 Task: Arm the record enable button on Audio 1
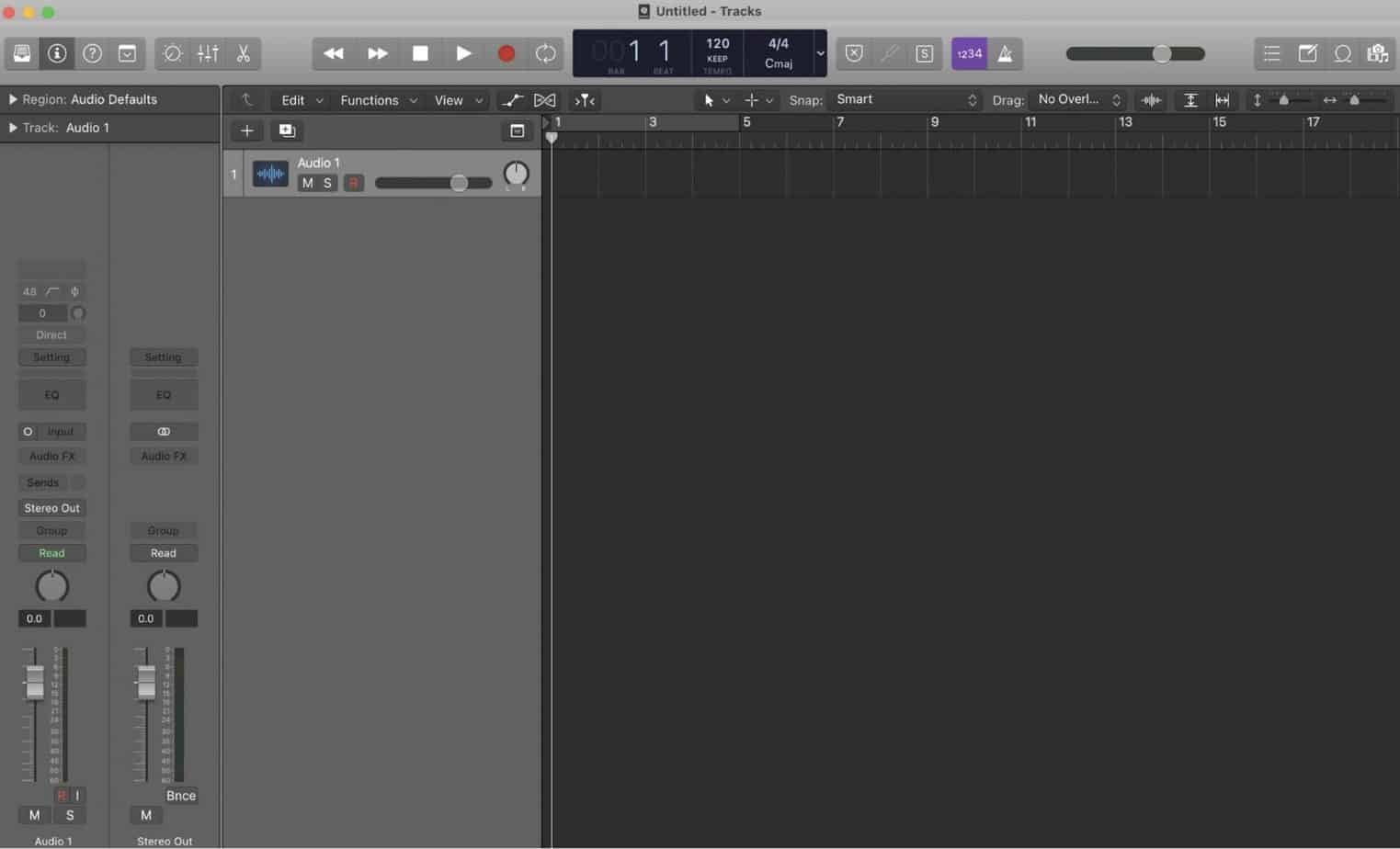pyautogui.click(x=353, y=183)
